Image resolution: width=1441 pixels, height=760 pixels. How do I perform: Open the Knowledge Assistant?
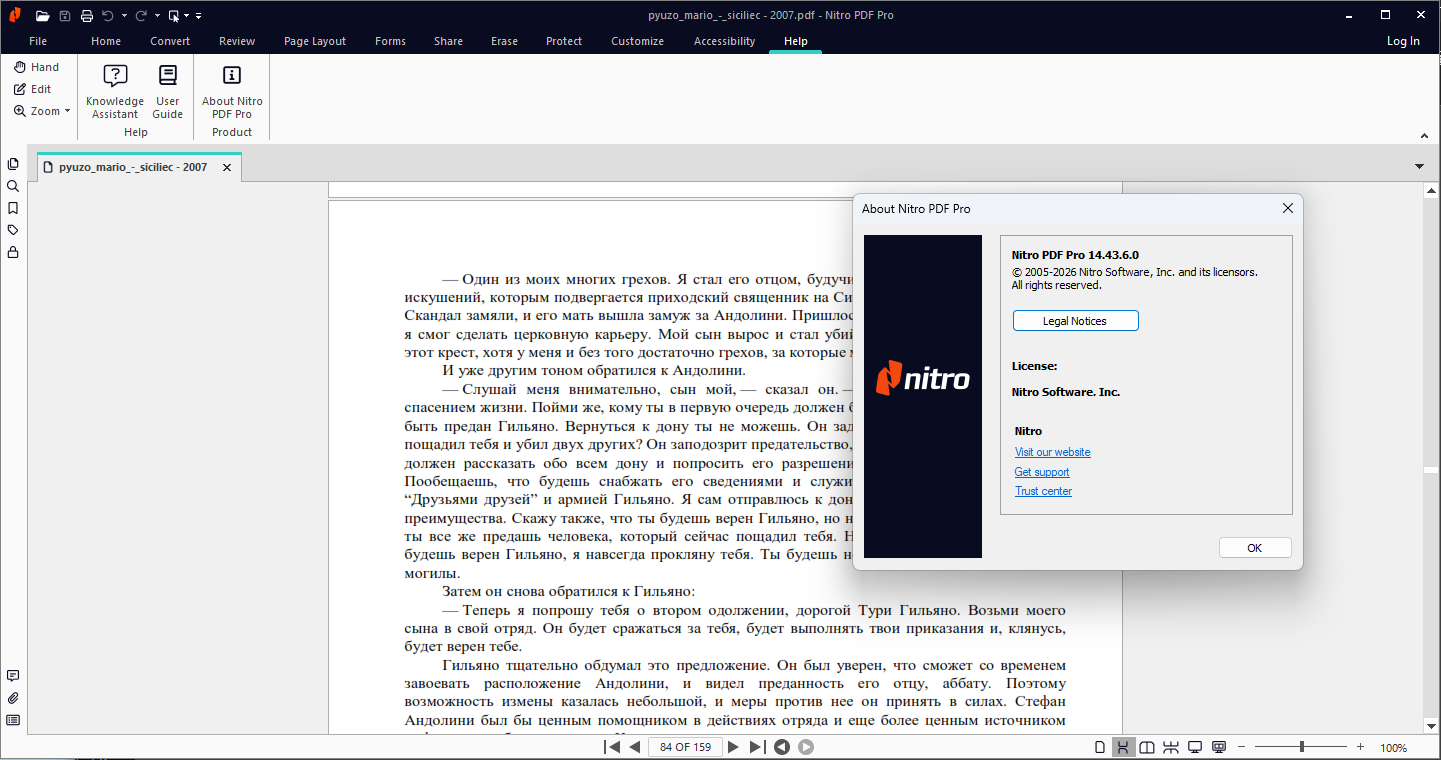point(115,91)
